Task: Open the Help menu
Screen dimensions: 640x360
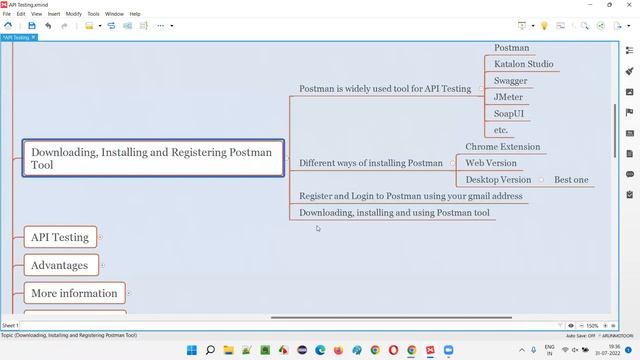Action: [x=135, y=14]
